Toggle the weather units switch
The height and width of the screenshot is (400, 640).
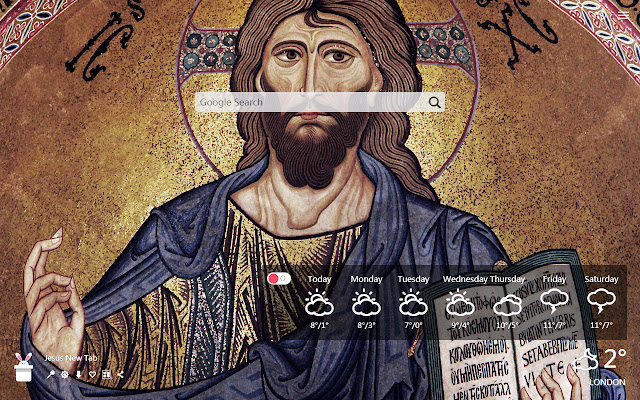[279, 278]
